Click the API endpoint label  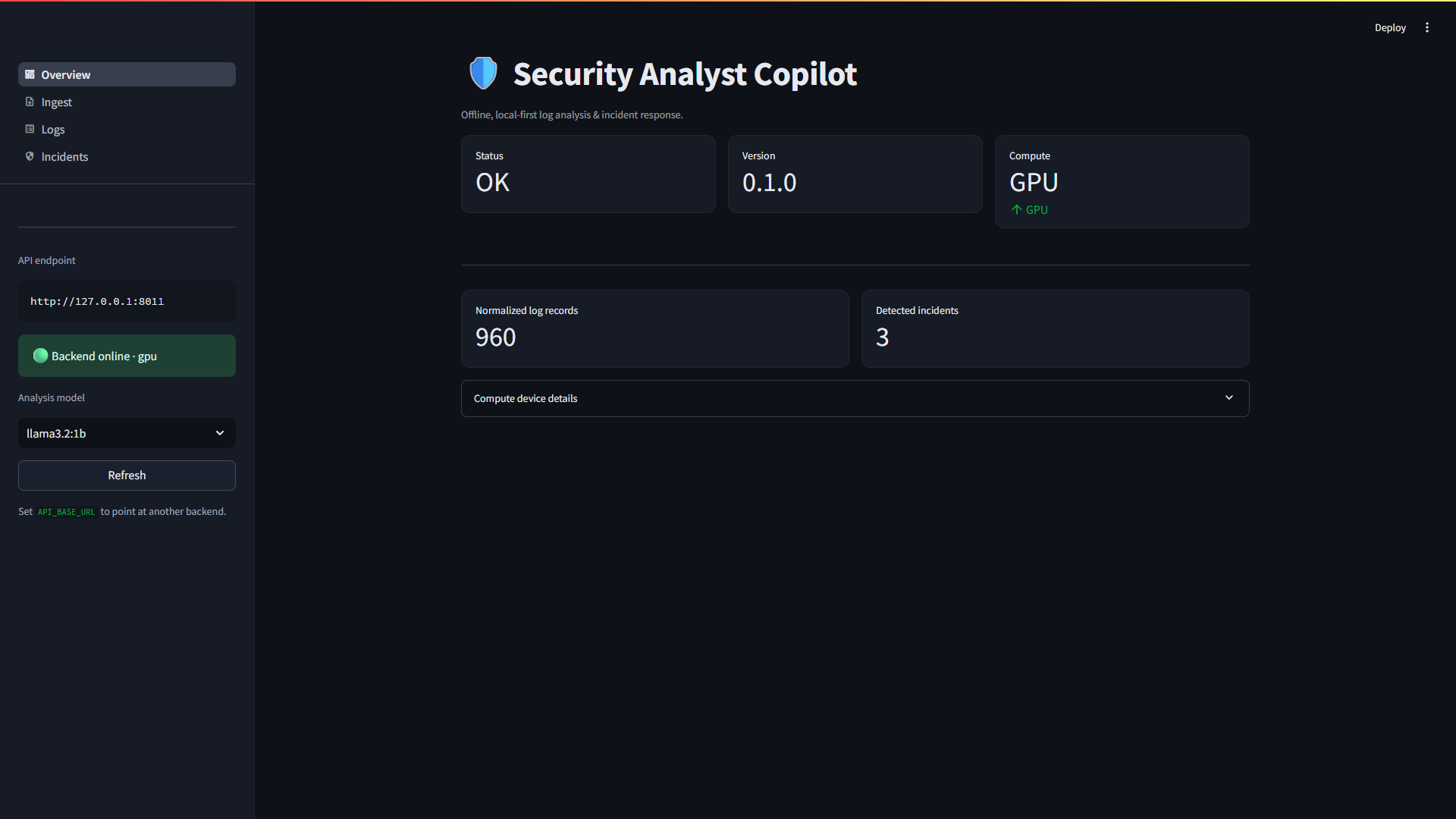[x=47, y=260]
